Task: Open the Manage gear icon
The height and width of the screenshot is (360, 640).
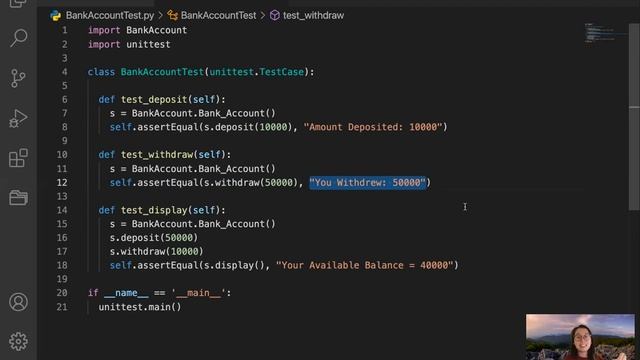Action: (x=18, y=341)
